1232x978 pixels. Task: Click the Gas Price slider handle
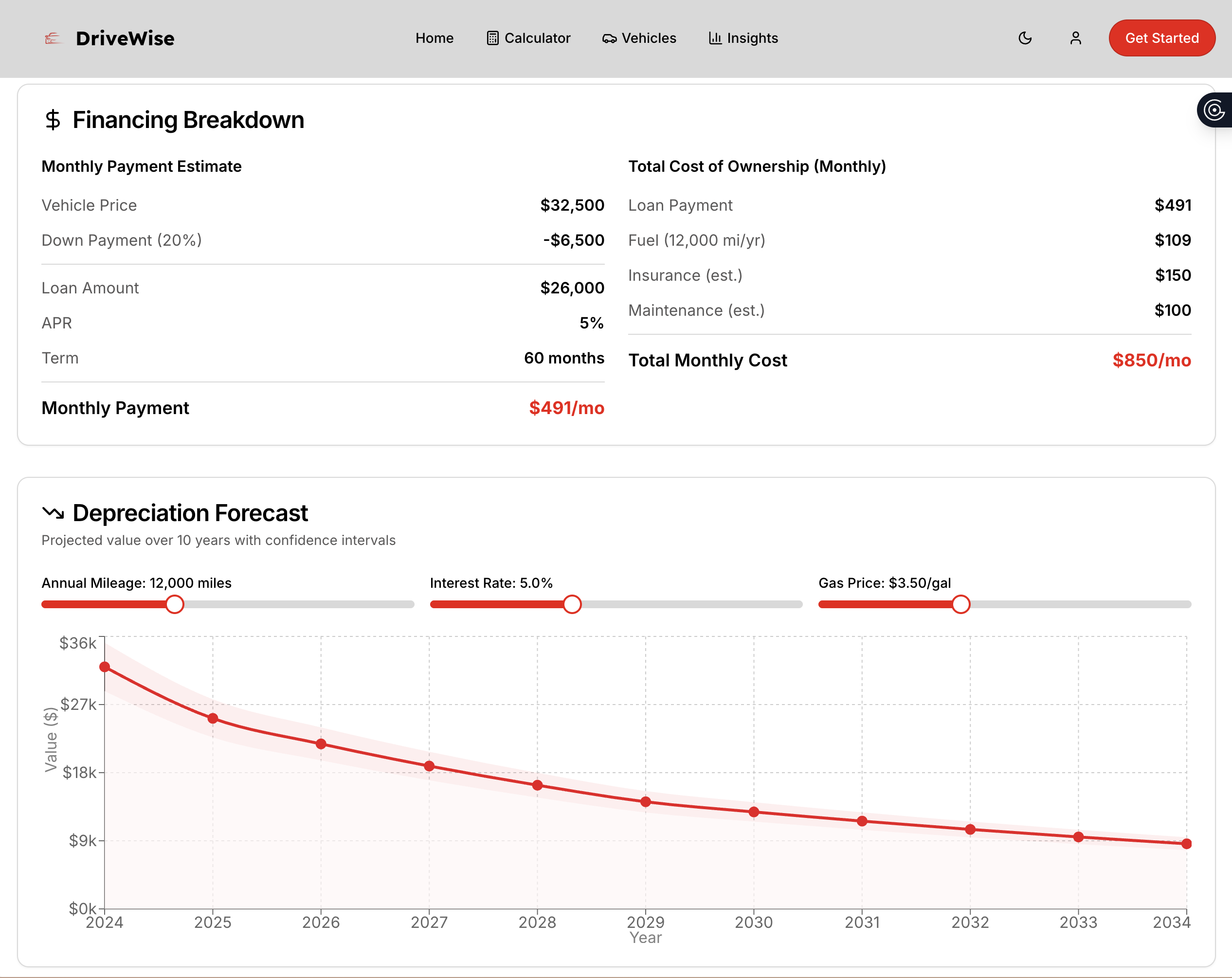point(960,604)
